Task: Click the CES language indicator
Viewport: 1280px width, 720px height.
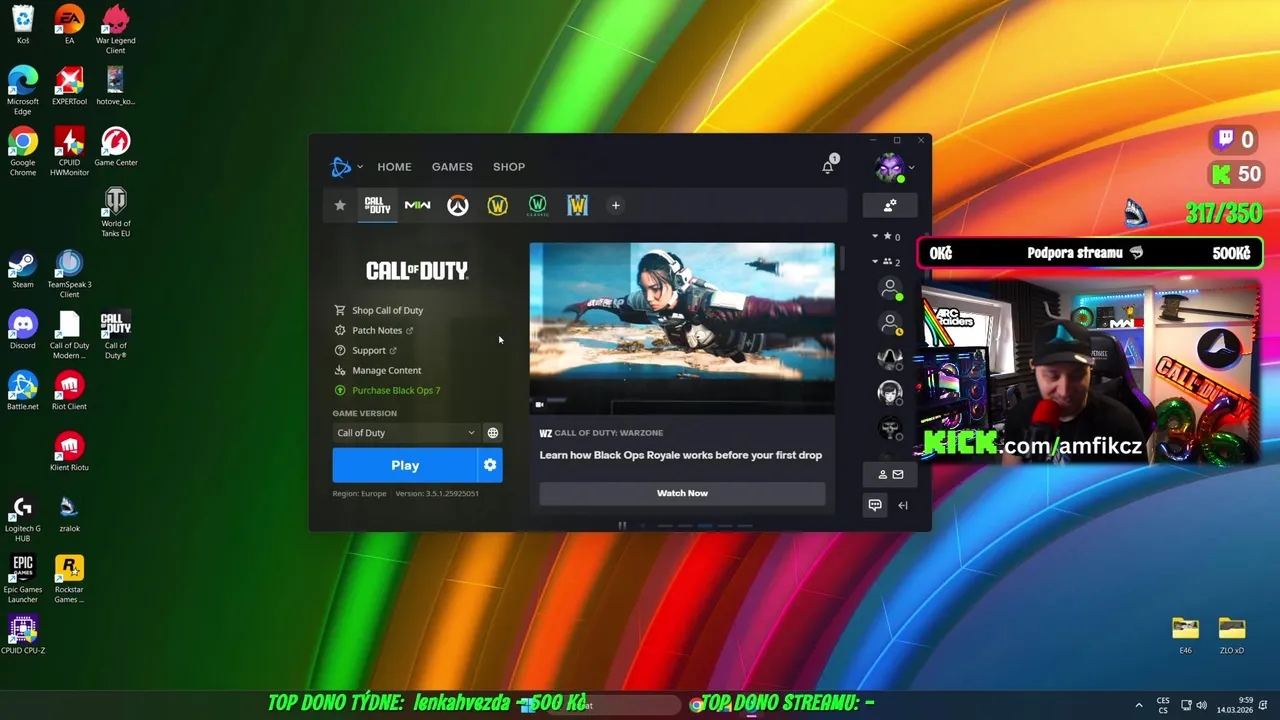Action: pos(1163,705)
